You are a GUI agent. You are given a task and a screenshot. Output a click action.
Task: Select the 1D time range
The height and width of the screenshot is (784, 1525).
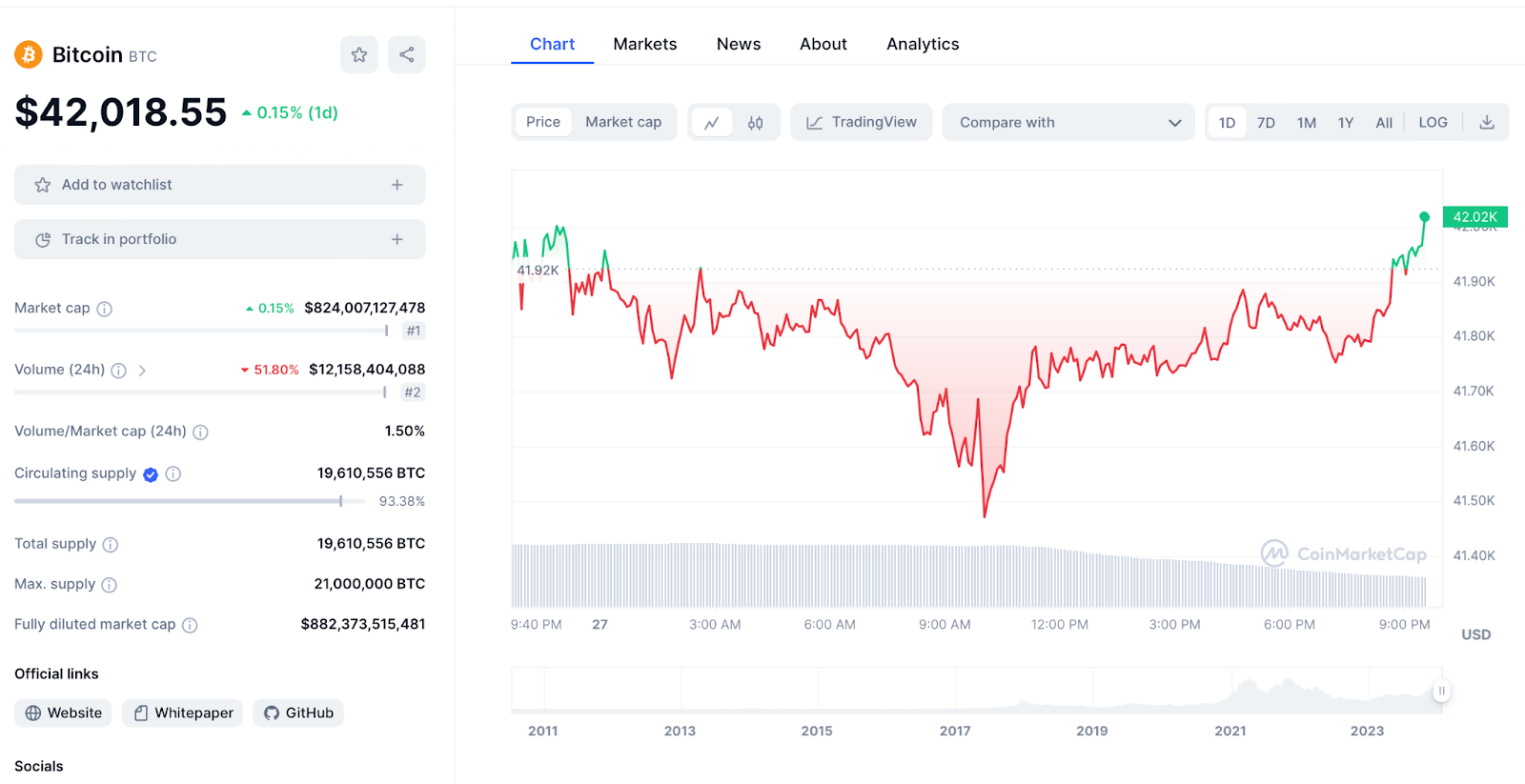(x=1227, y=123)
